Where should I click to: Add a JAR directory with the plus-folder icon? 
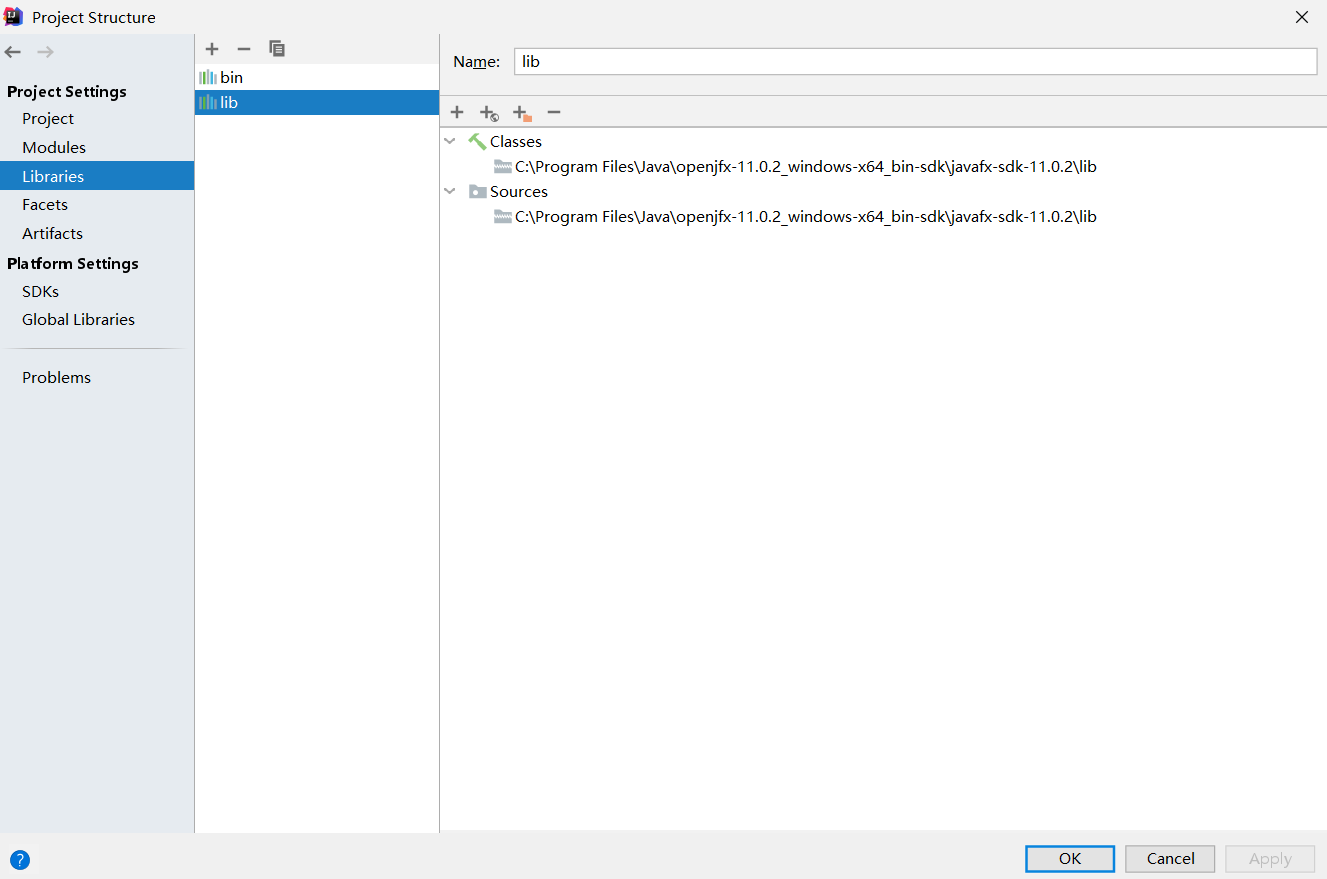coord(521,112)
